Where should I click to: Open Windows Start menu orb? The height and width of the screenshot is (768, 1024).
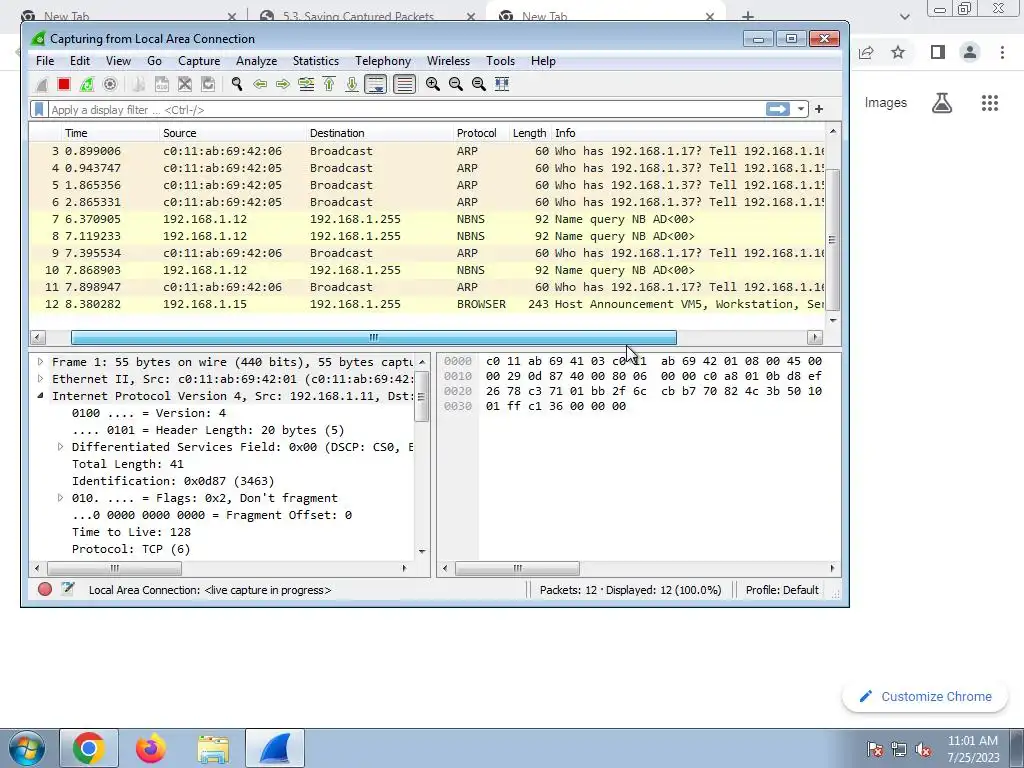pyautogui.click(x=27, y=748)
